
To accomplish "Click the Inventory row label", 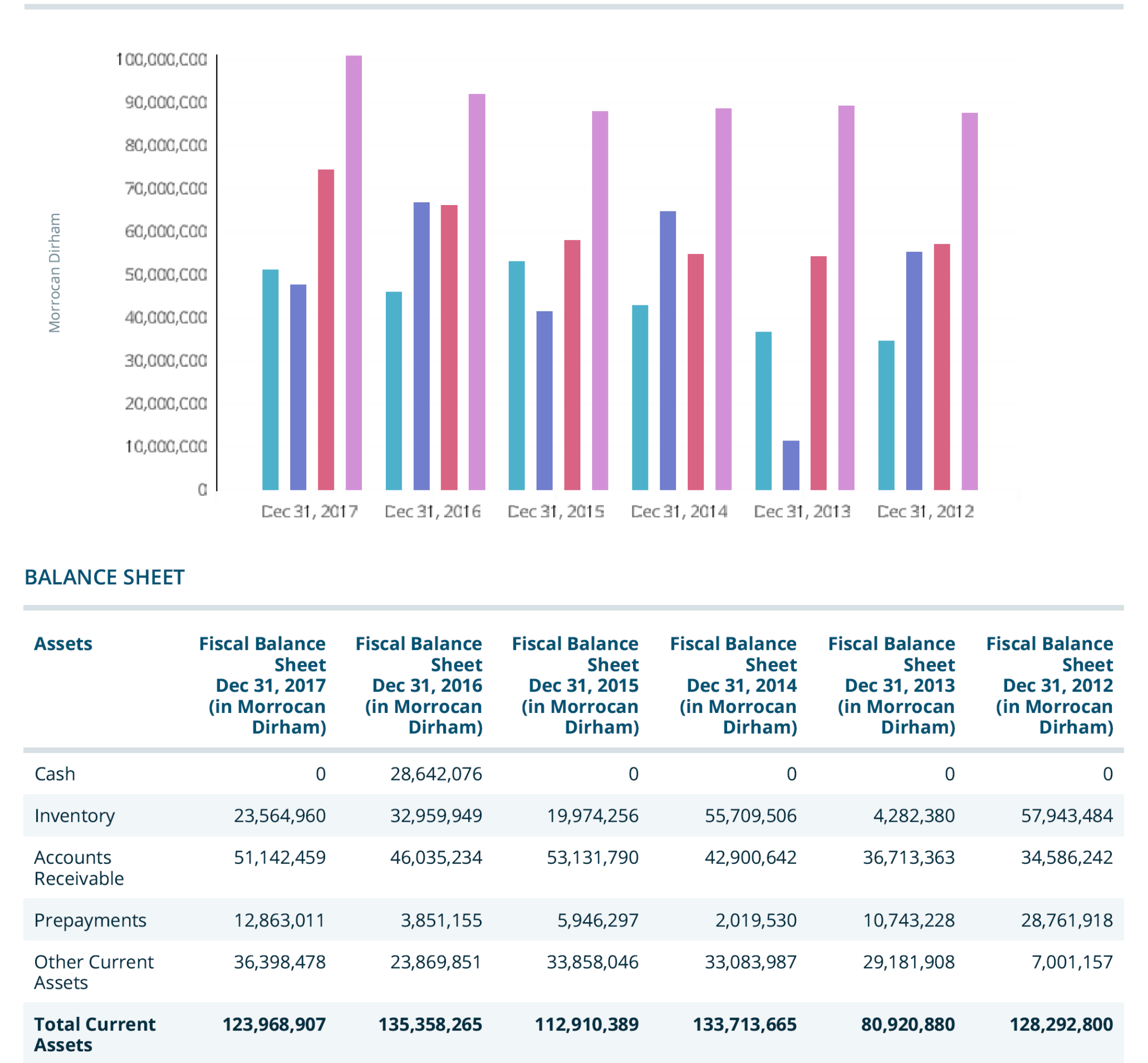I will 75,815.
